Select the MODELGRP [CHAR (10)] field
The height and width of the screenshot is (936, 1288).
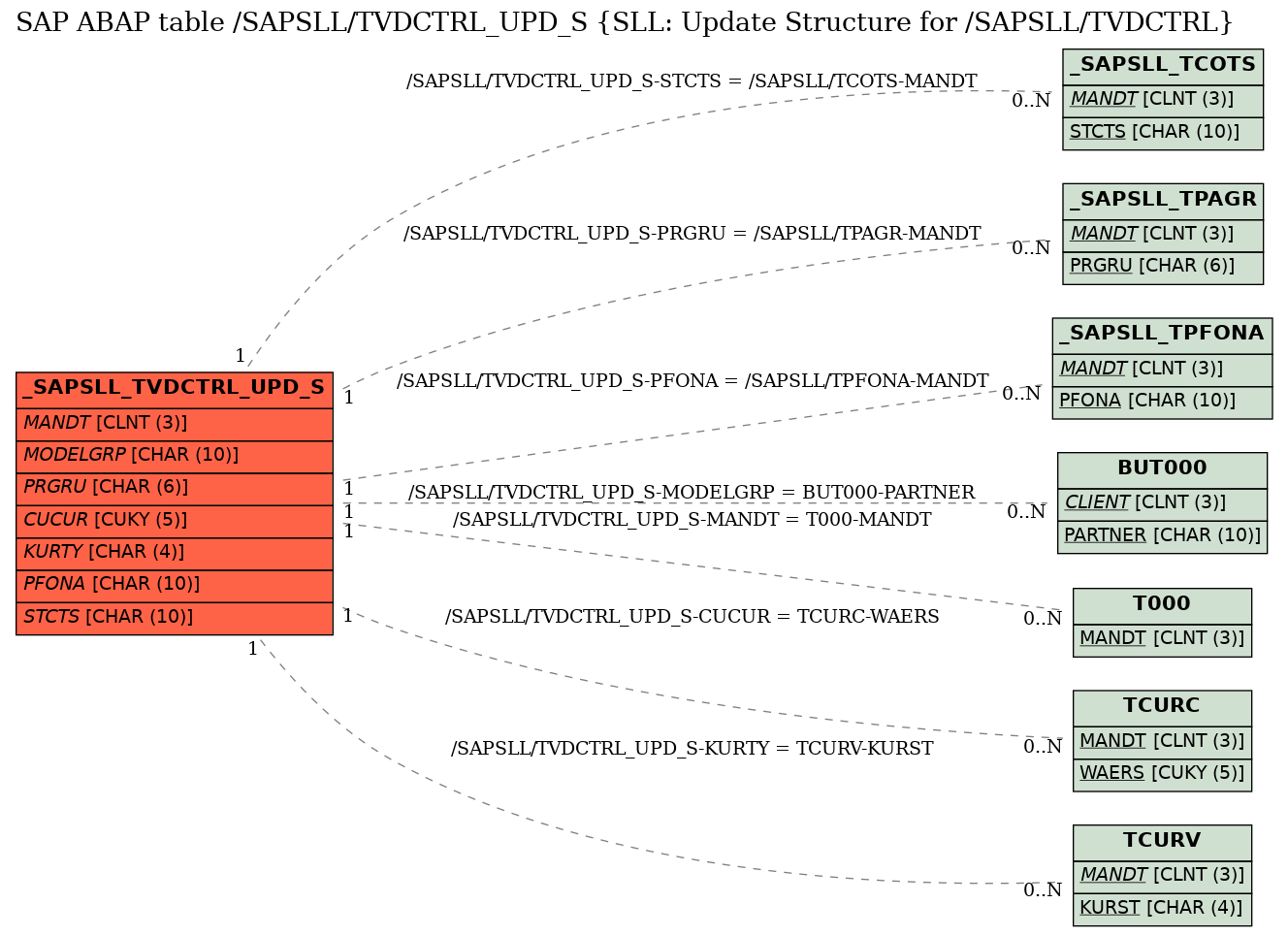coord(175,455)
